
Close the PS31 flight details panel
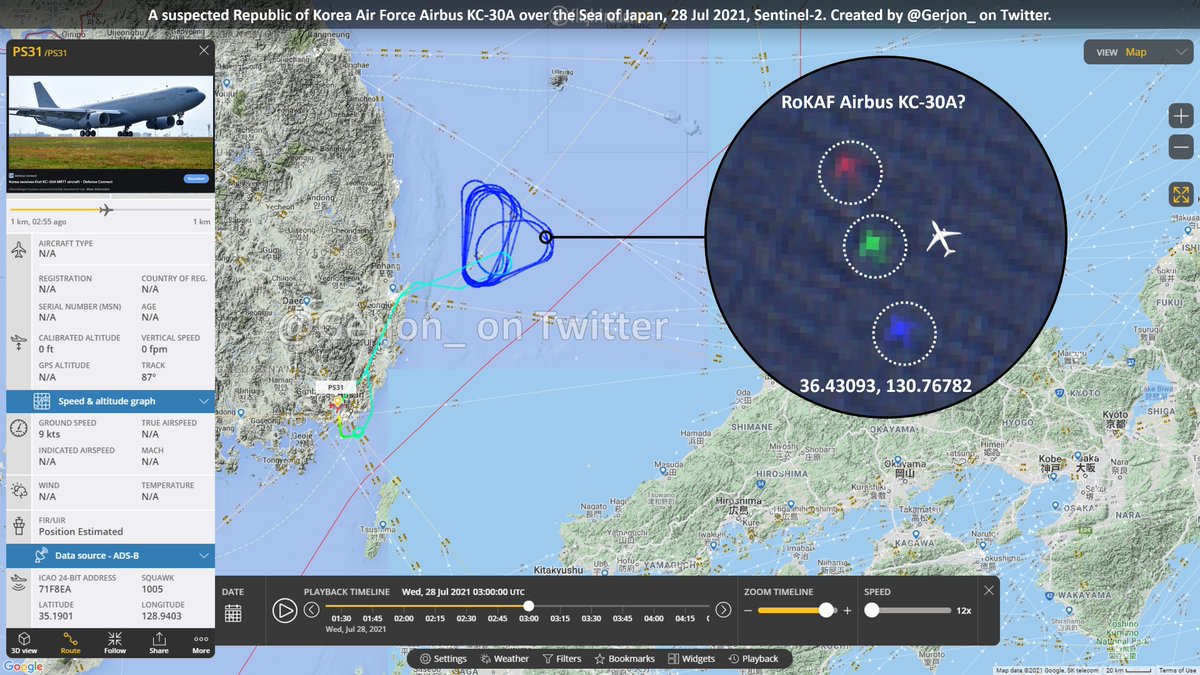point(204,51)
